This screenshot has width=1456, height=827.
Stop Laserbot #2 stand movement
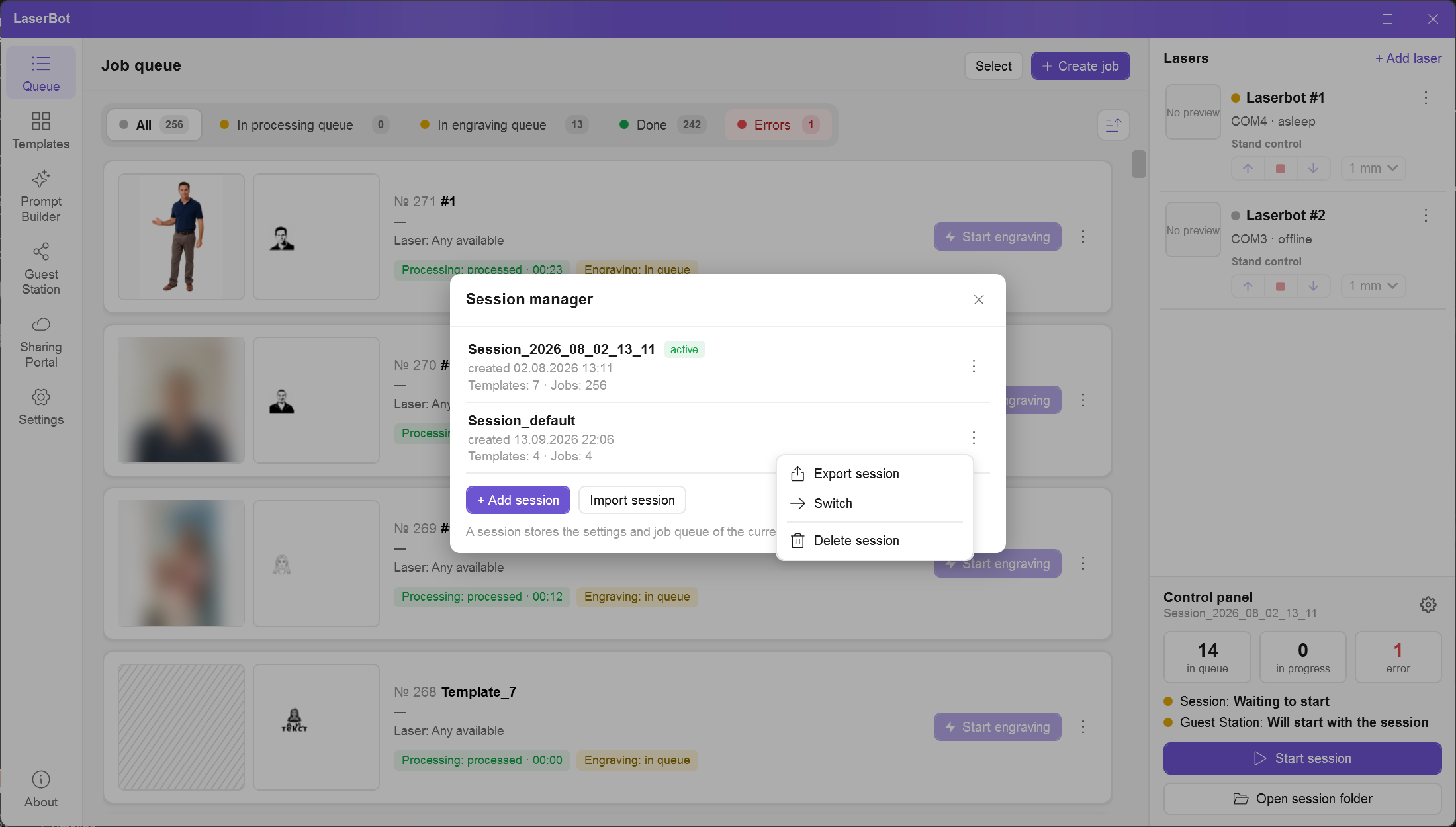point(1281,286)
